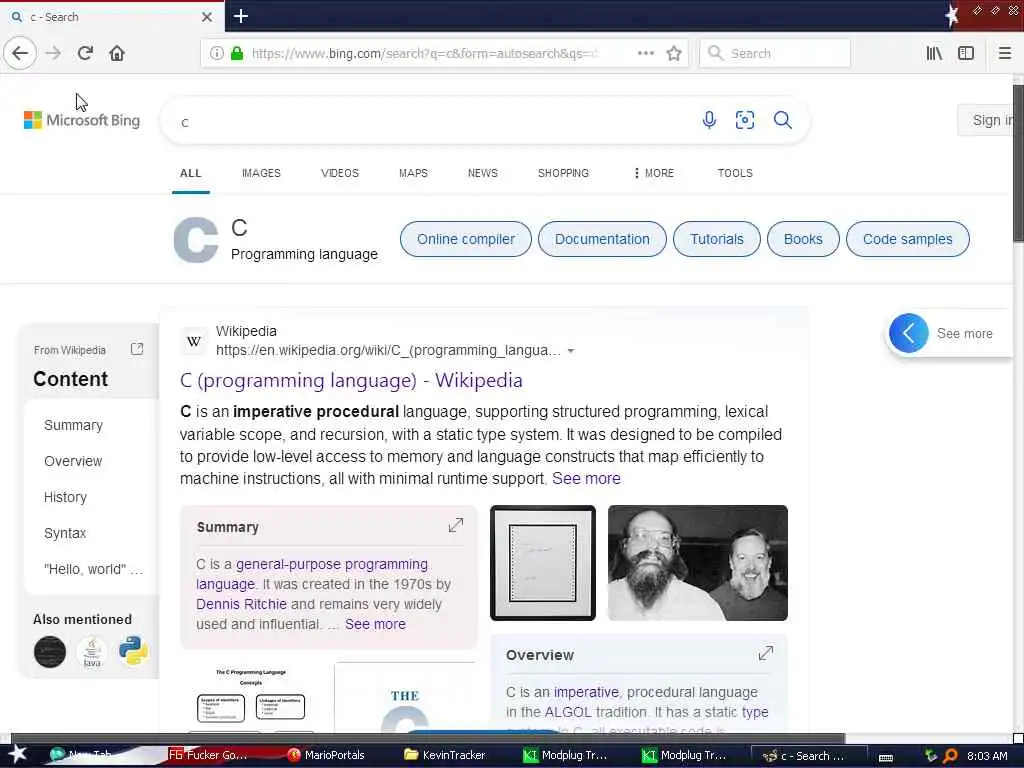
Task: Switch to the NEWS tab
Action: pos(483,173)
